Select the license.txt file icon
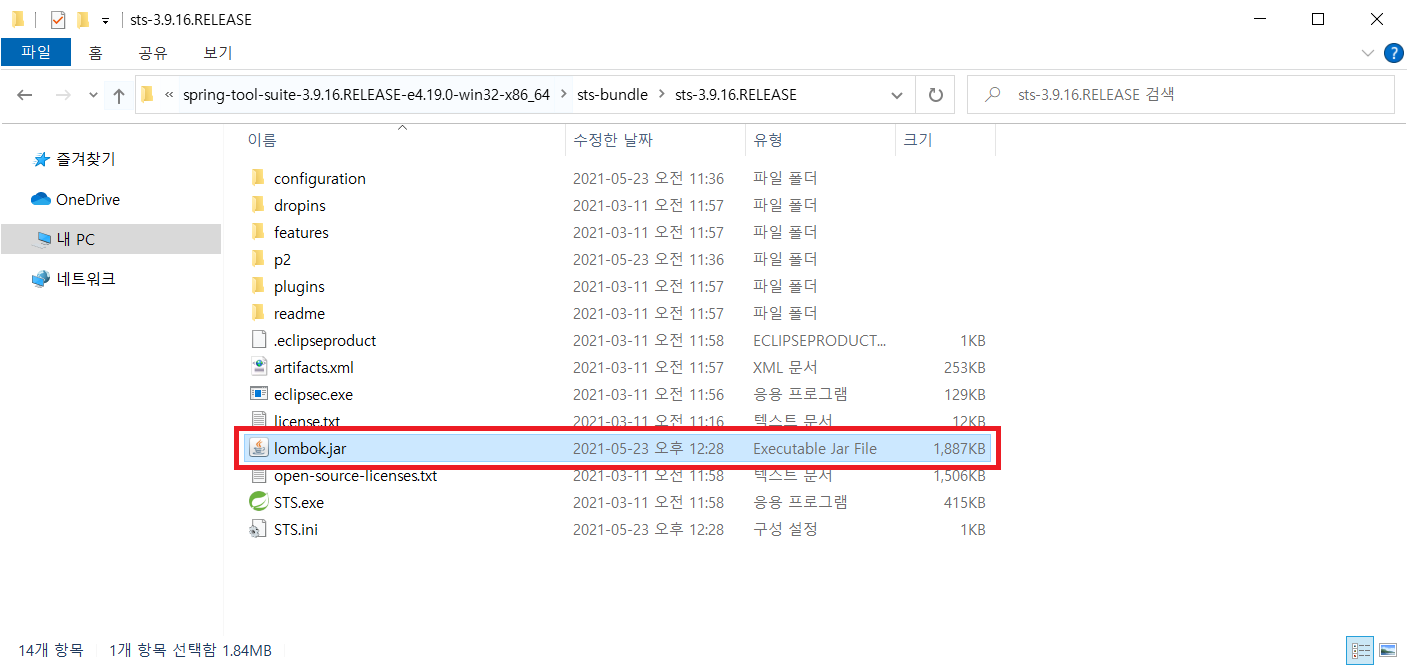Image resolution: width=1408 pixels, height=666 pixels. tap(258, 421)
